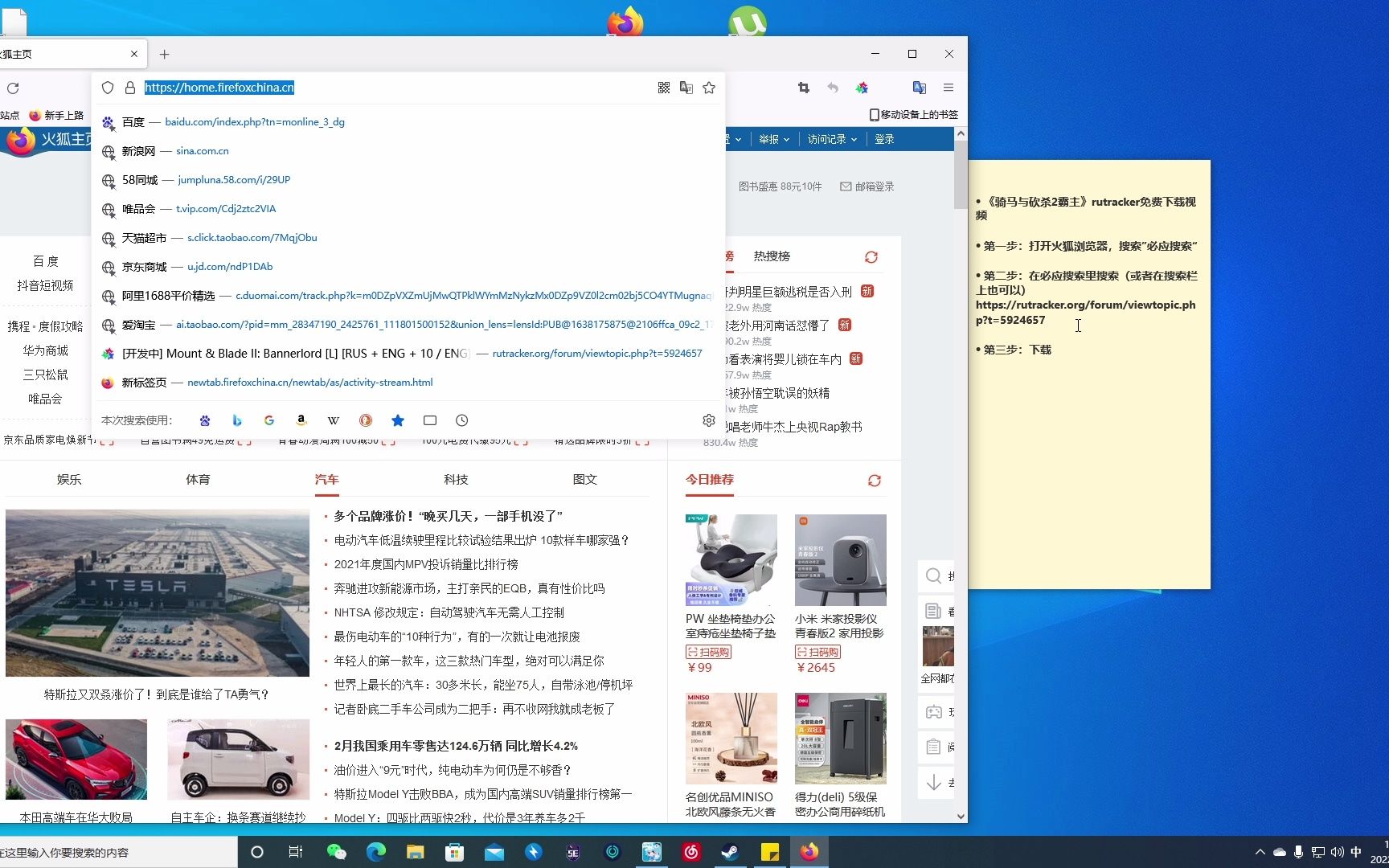Click the 邮箱登录 link
The image size is (1389, 868).
coord(867,186)
